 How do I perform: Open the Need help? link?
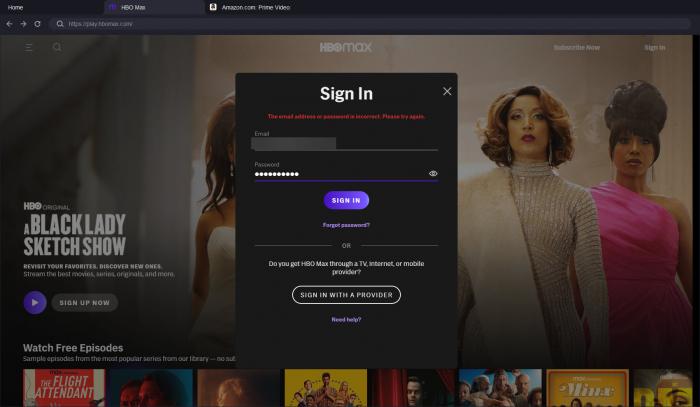click(346, 320)
